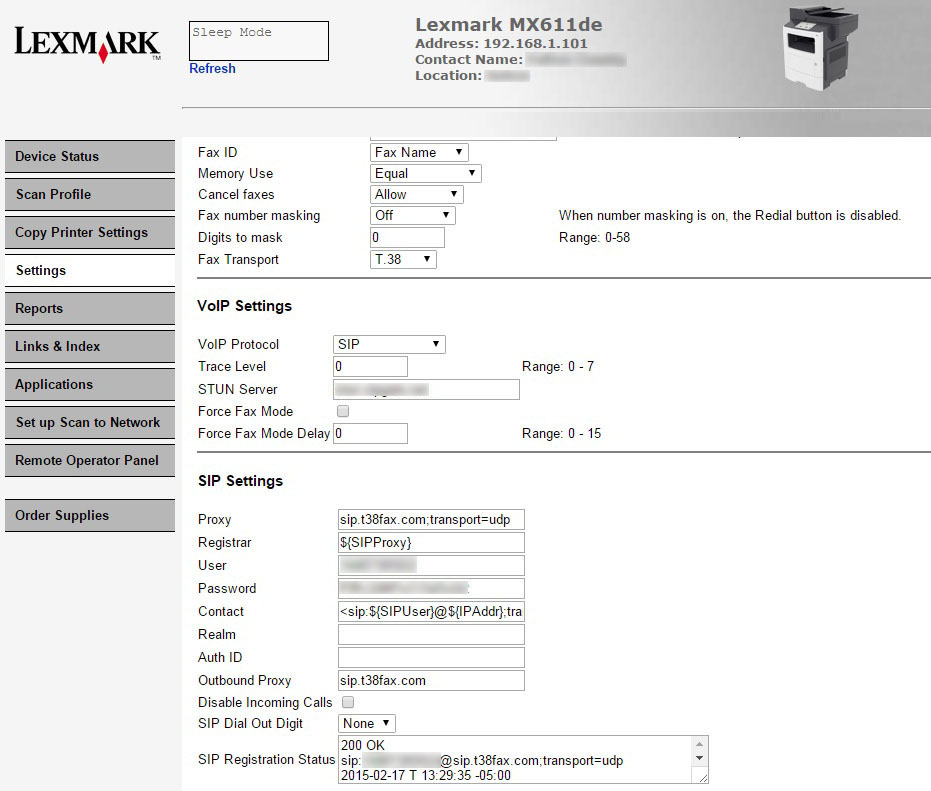The image size is (931, 791).
Task: Click the Auth ID input field
Action: click(431, 657)
